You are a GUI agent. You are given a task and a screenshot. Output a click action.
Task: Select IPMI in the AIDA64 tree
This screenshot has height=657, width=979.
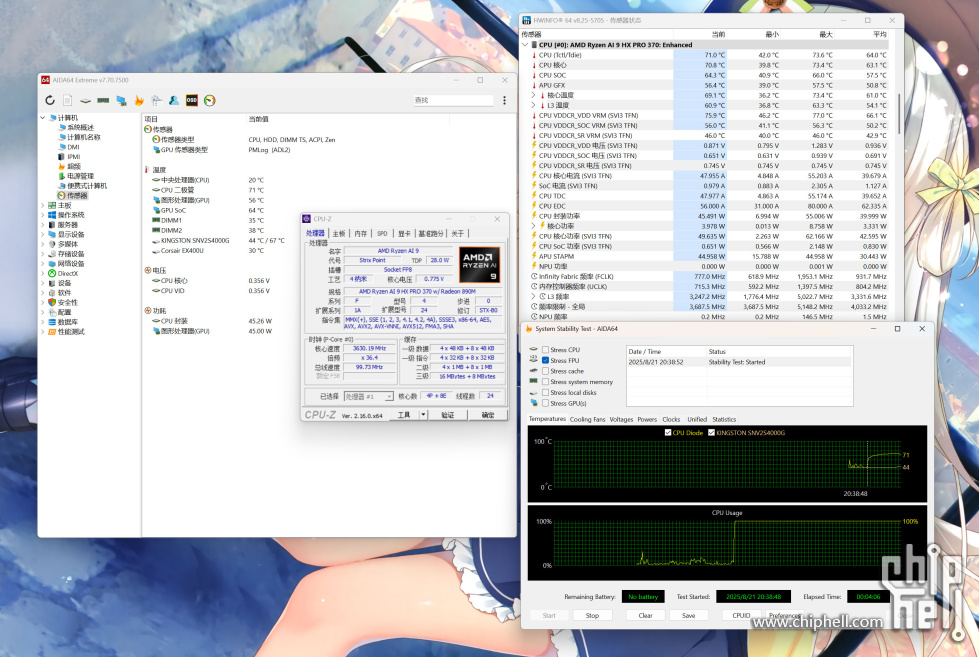pyautogui.click(x=69, y=157)
